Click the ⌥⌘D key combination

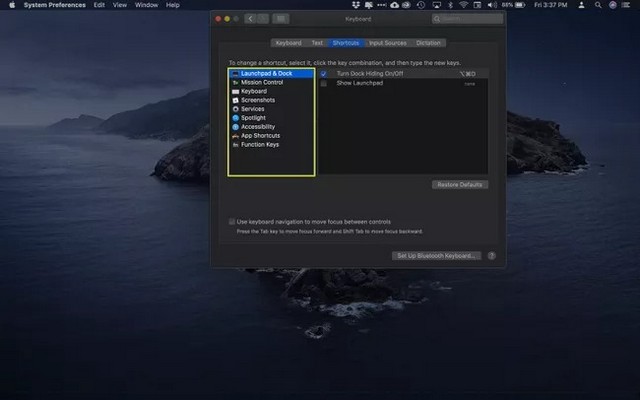[x=467, y=74]
